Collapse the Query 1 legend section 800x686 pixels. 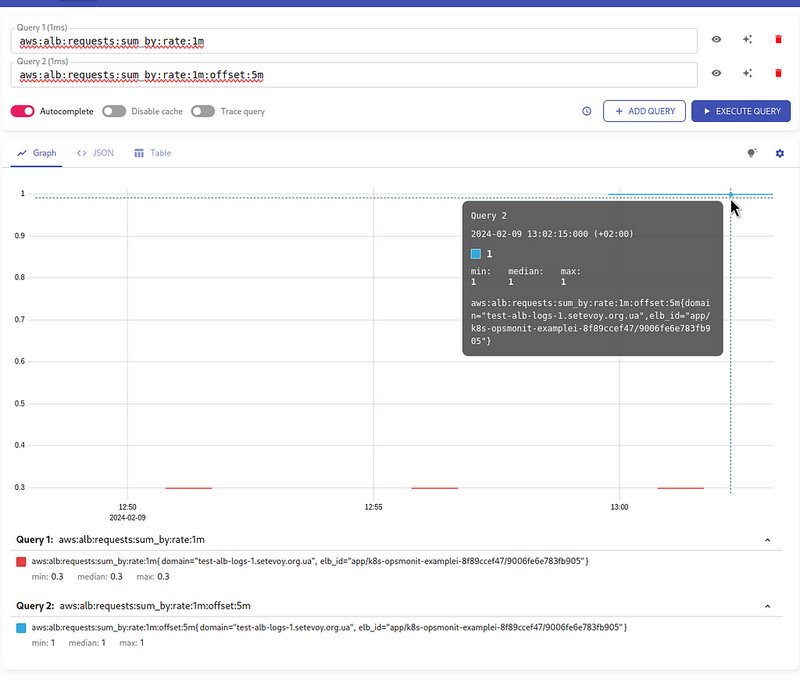click(x=767, y=540)
